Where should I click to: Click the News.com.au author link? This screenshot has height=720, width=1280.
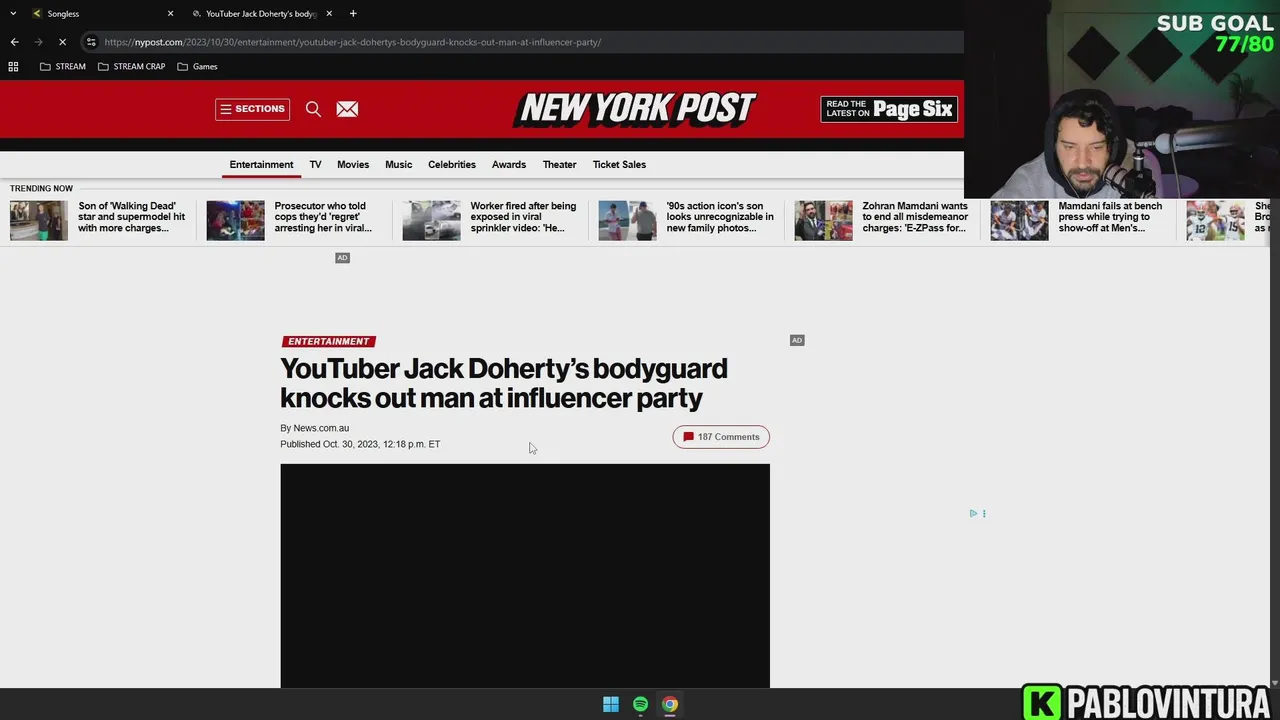click(321, 428)
